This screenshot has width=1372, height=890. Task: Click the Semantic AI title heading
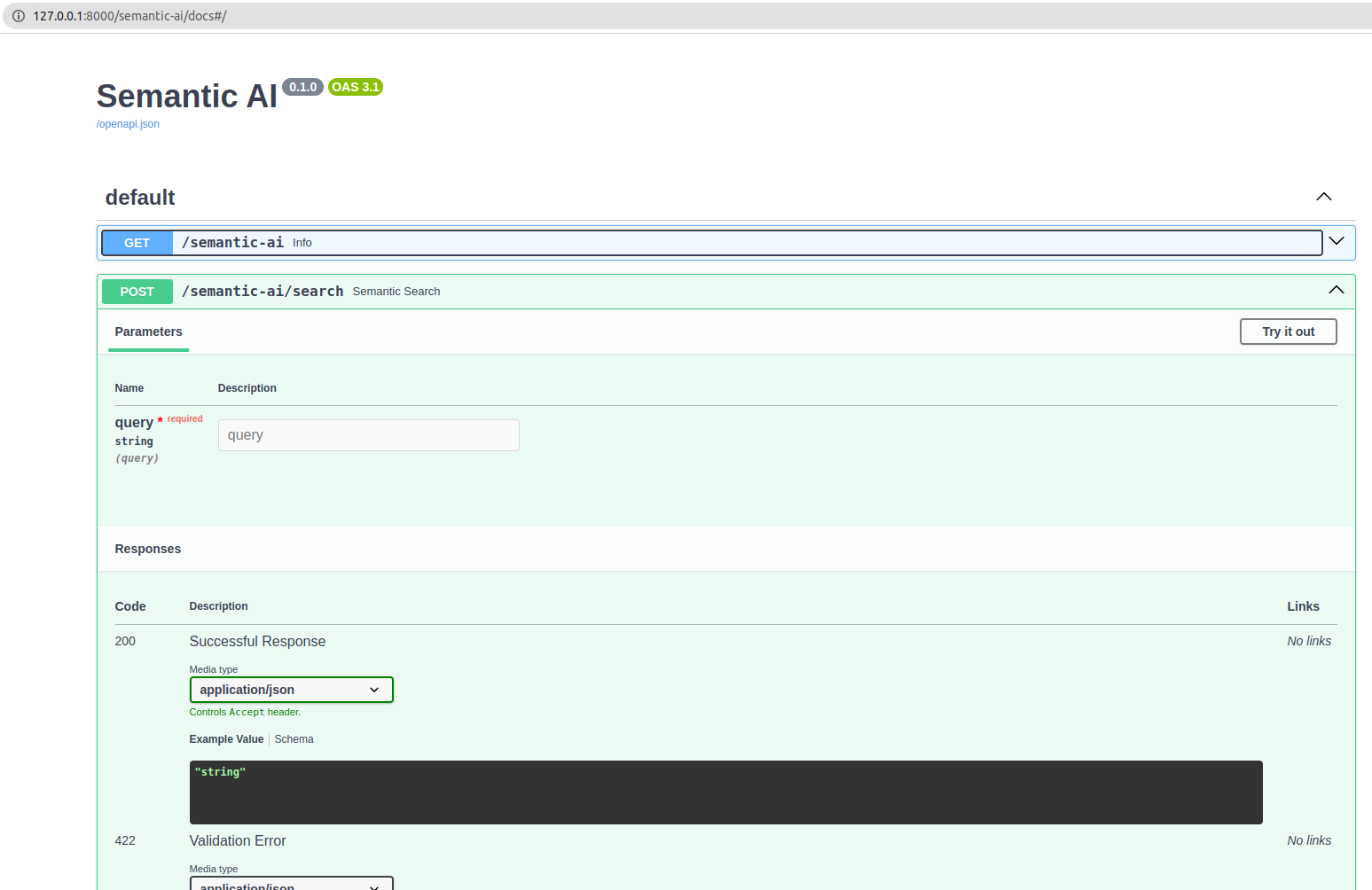coord(186,96)
